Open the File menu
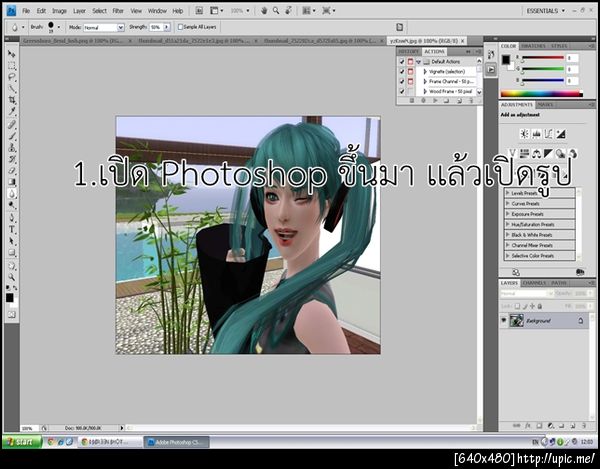600x469 pixels. [x=26, y=11]
